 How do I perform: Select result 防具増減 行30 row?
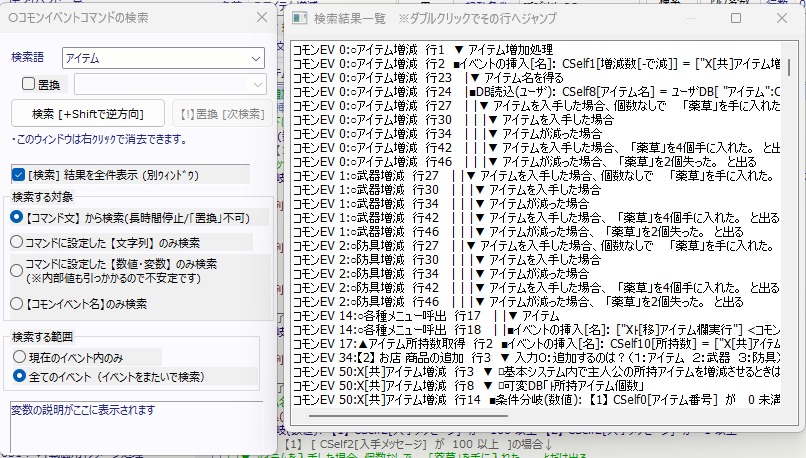point(537,260)
